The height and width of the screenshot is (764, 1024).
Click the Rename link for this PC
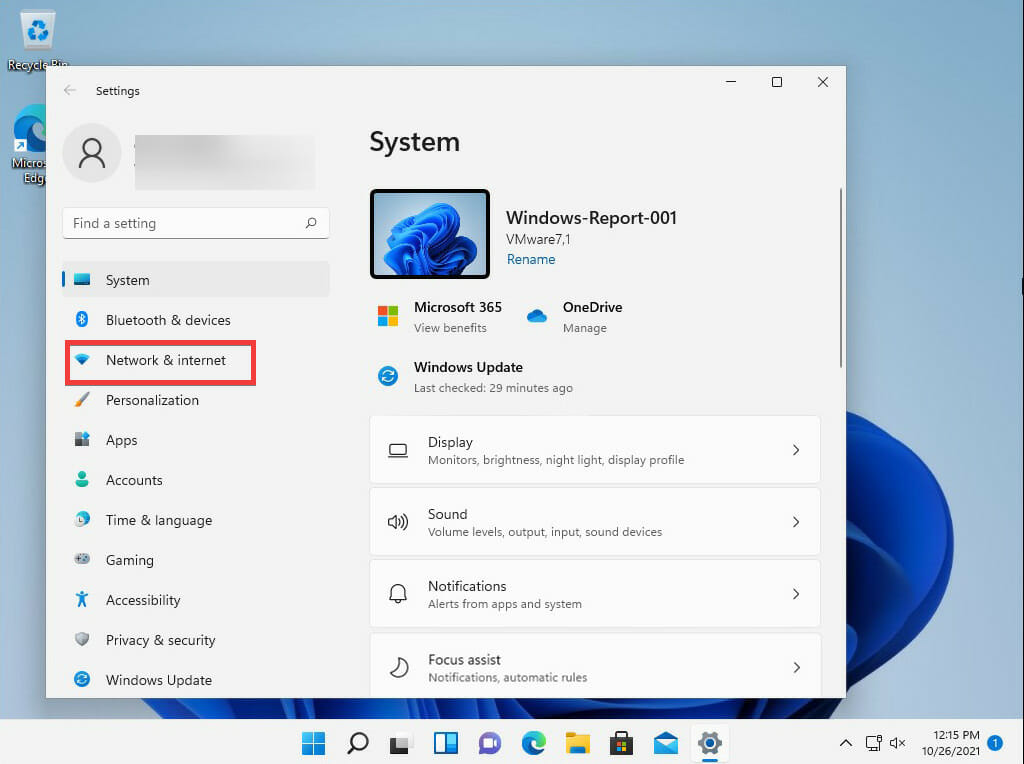(530, 259)
